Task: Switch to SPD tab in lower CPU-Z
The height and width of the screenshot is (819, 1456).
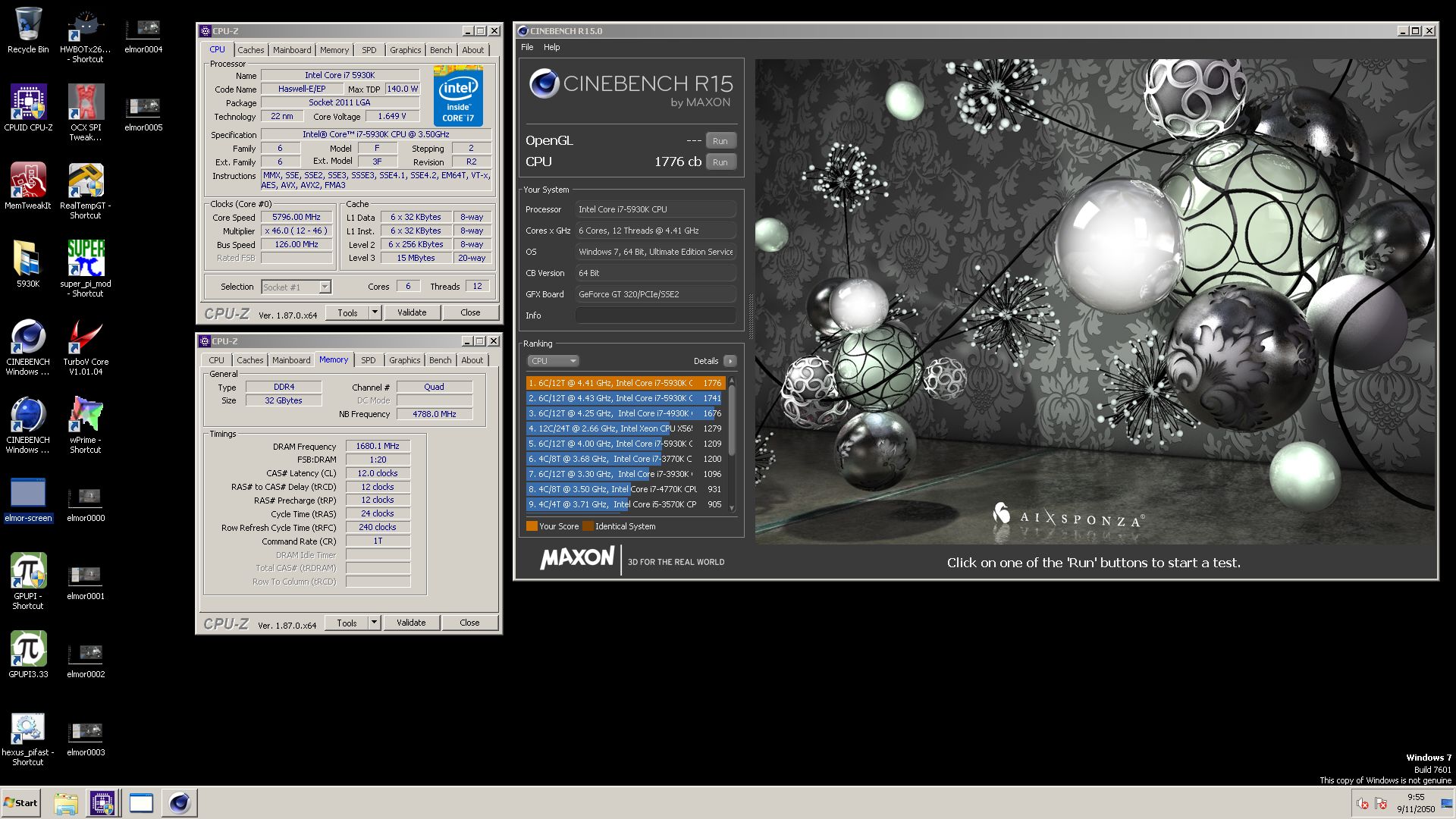Action: pos(368,360)
